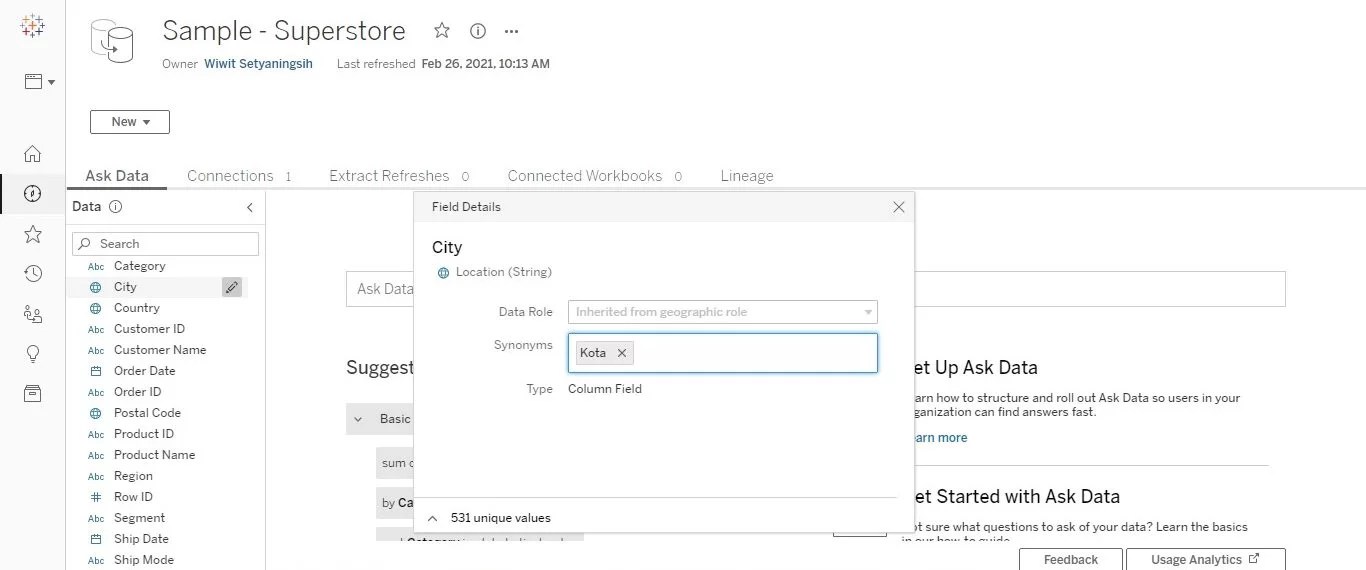Viewport: 1366px width, 570px height.
Task: Close the Field Details dialog
Action: pyautogui.click(x=898, y=207)
